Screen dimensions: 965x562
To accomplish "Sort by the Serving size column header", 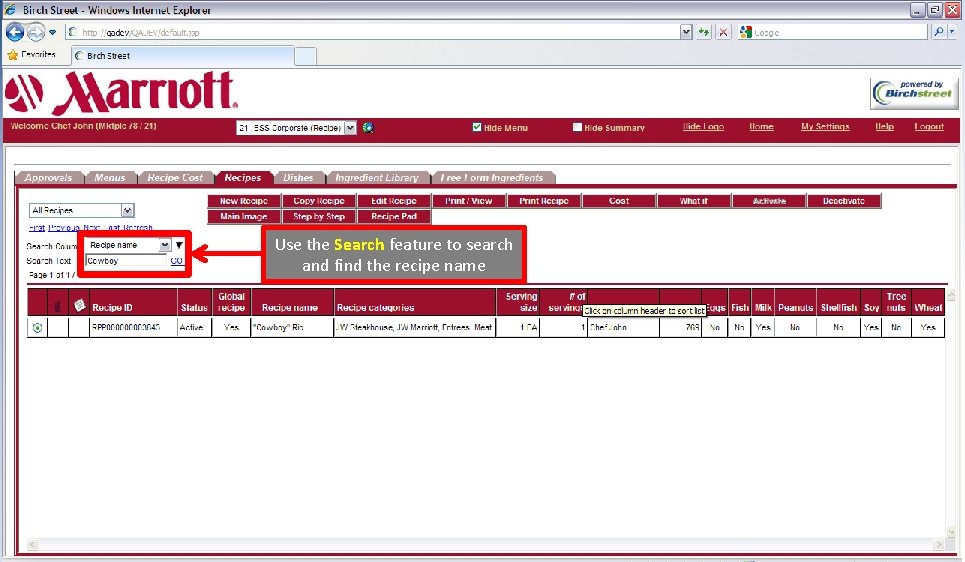I will (521, 302).
